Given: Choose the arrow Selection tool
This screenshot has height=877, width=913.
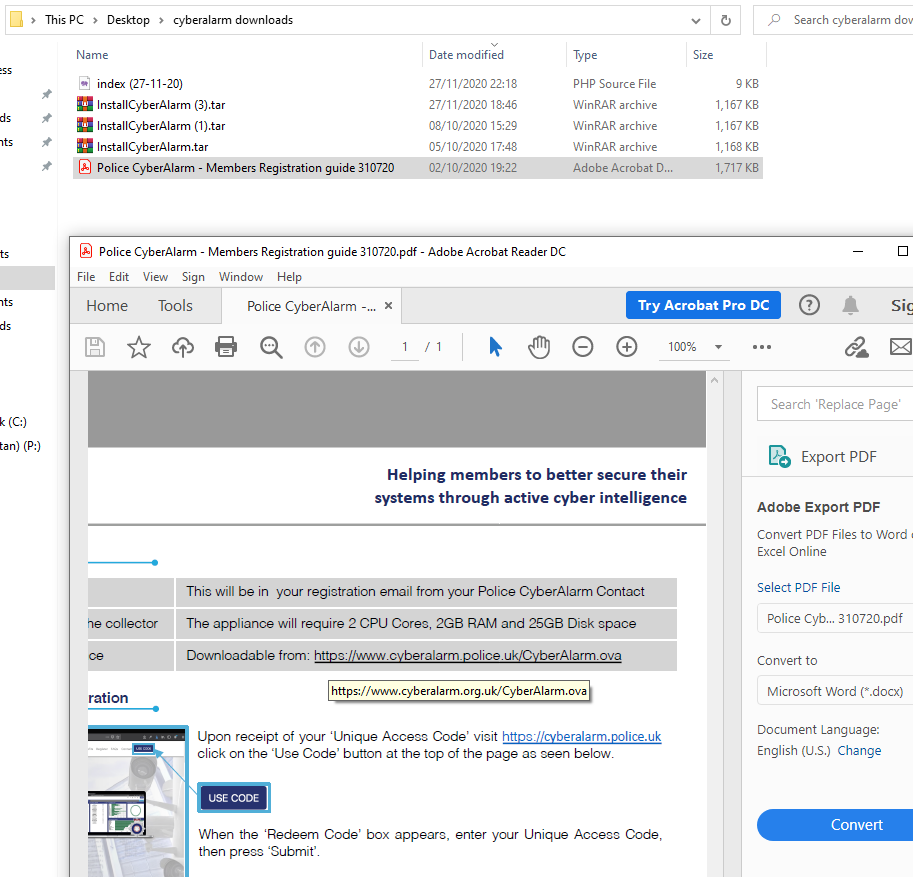Looking at the screenshot, I should click(495, 347).
